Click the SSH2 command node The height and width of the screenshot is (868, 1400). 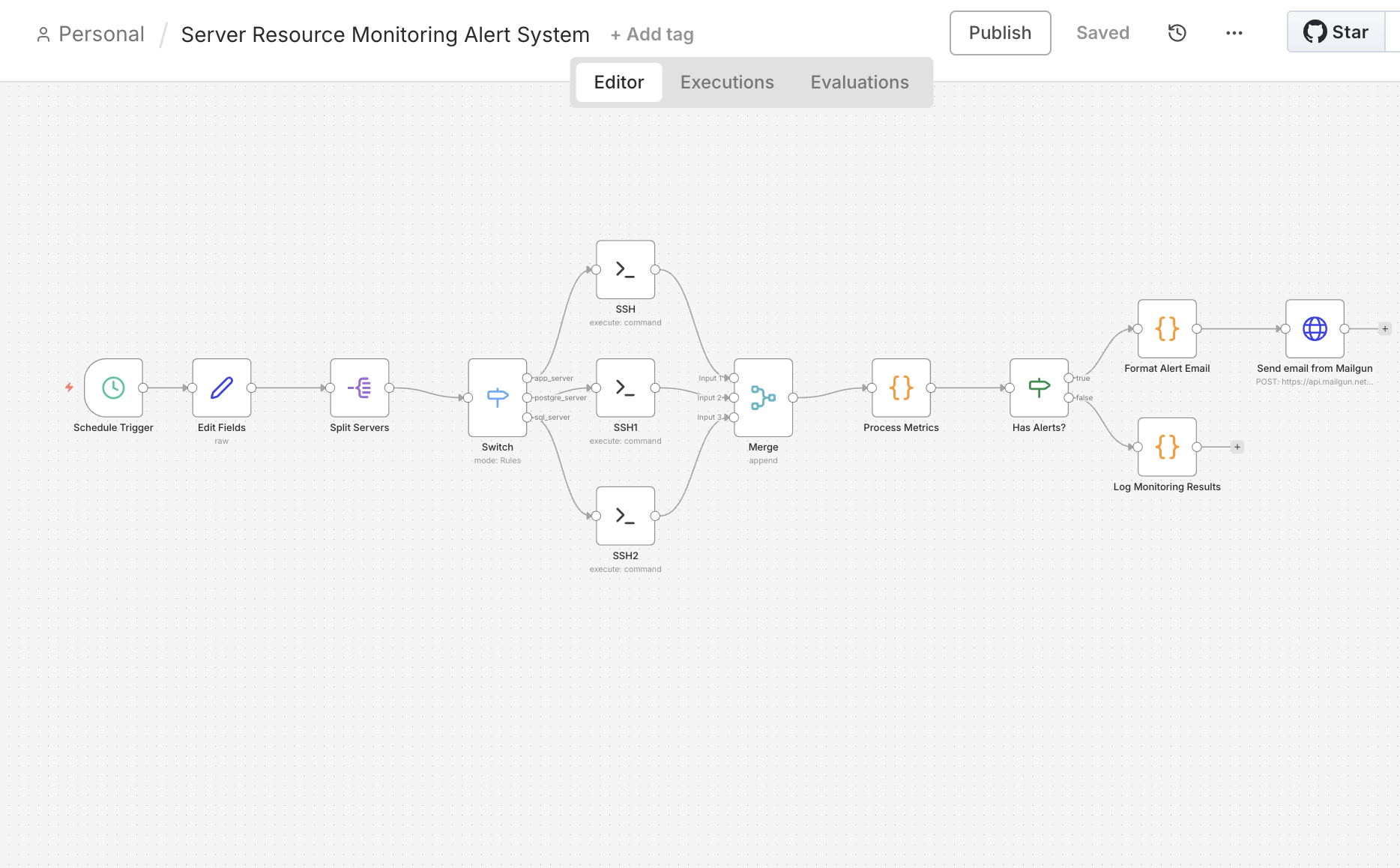point(625,516)
